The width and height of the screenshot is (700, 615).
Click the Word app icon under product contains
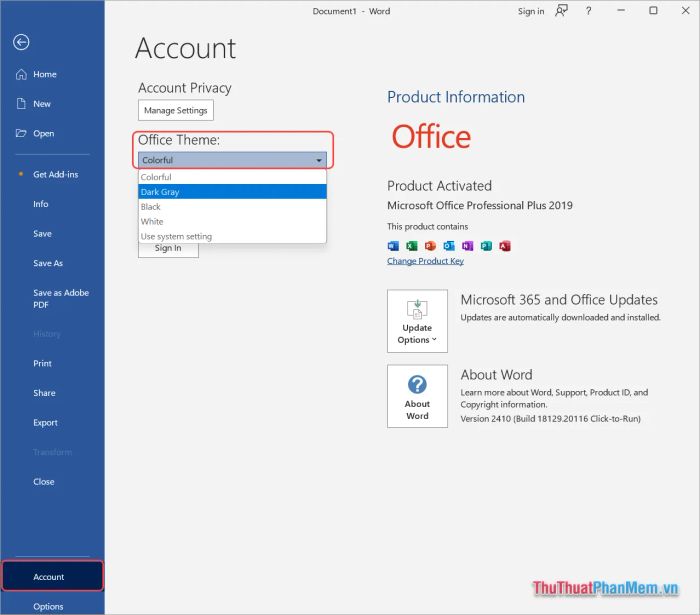[x=393, y=246]
